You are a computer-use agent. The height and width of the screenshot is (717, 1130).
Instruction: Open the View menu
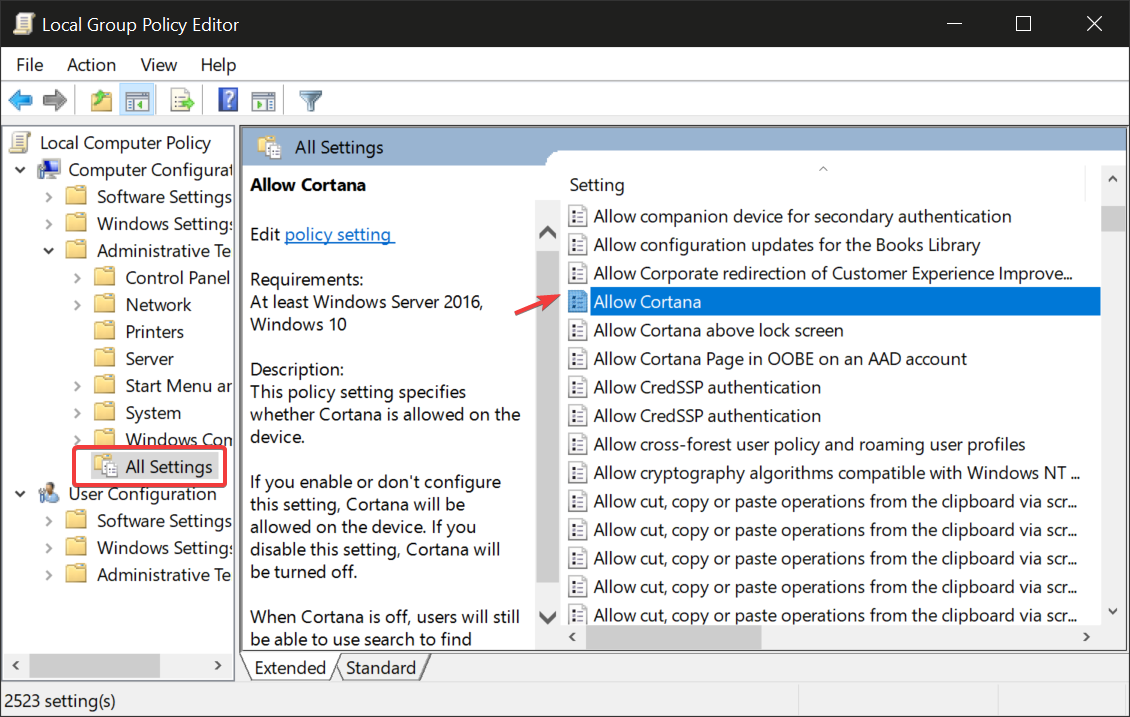click(x=159, y=65)
